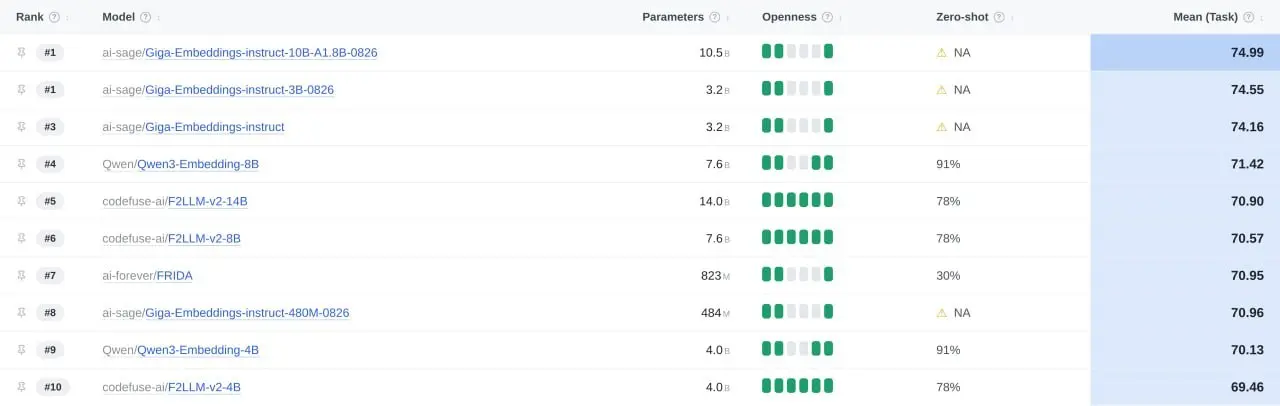Click help icon next to Rank header
The width and height of the screenshot is (1280, 406).
coord(54,17)
